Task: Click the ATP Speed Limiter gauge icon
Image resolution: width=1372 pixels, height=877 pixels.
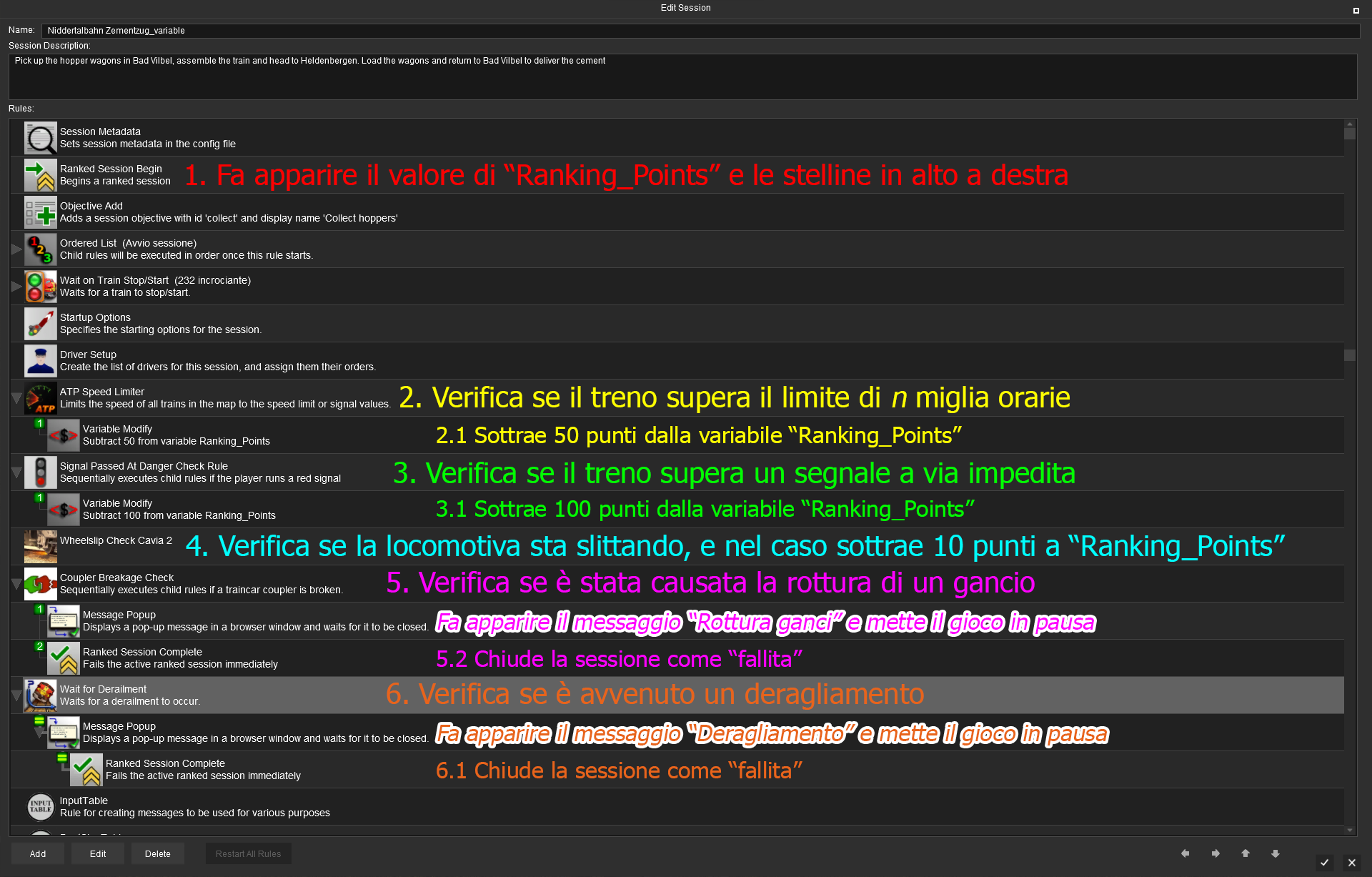Action: click(40, 398)
